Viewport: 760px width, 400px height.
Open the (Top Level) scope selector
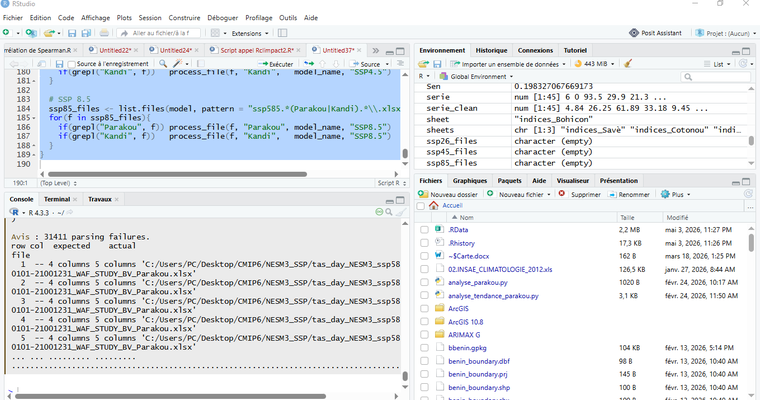tap(59, 183)
